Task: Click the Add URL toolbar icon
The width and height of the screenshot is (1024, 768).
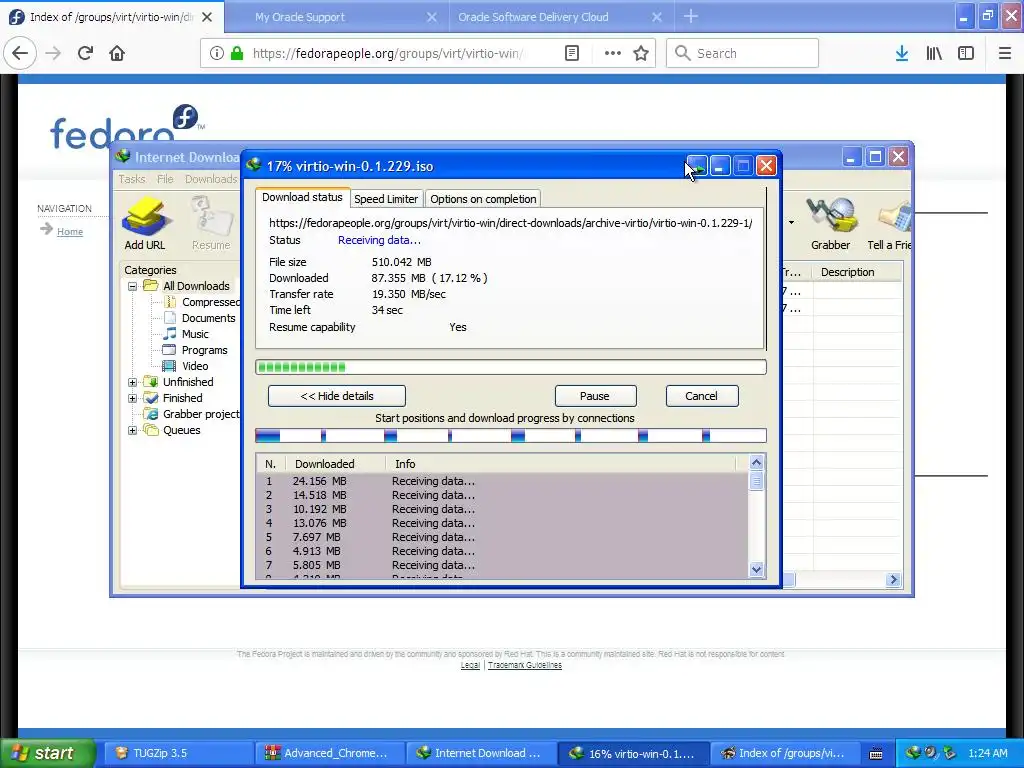Action: coord(145,224)
